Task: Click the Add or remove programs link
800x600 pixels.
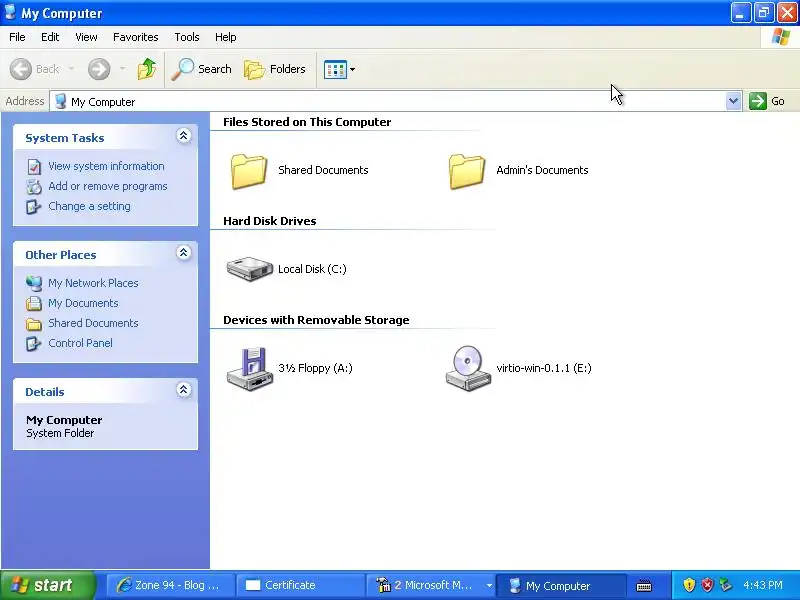Action: tap(108, 186)
